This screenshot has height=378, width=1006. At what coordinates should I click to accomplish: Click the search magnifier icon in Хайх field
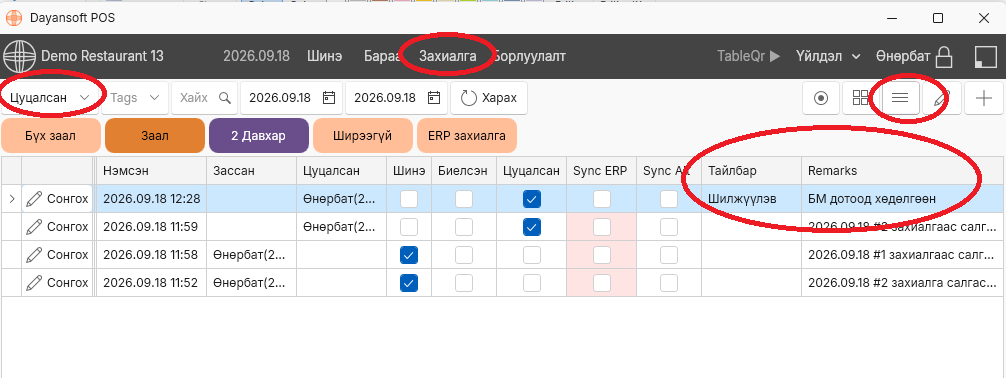[225, 98]
